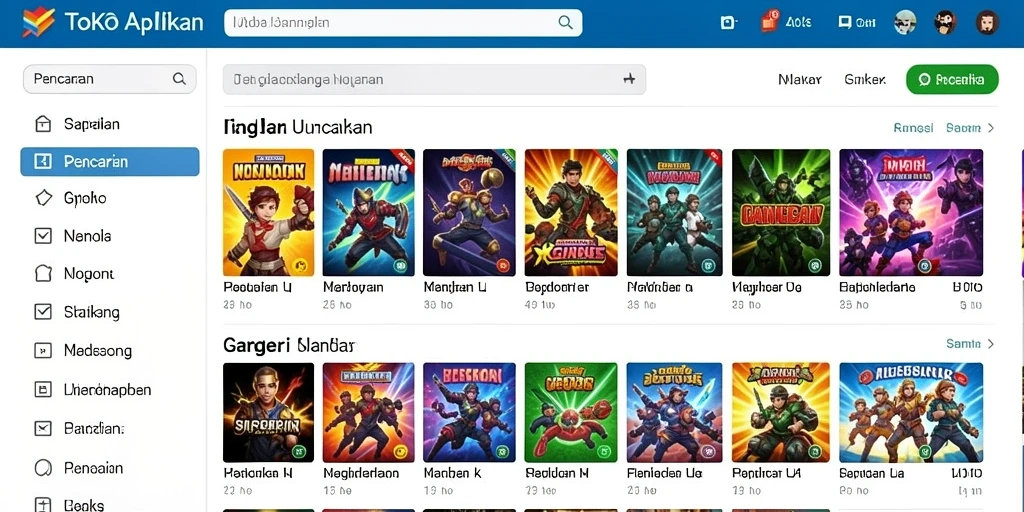Open the Penthcar UA game thumbnail
The height and width of the screenshot is (512, 1024).
click(x=780, y=412)
